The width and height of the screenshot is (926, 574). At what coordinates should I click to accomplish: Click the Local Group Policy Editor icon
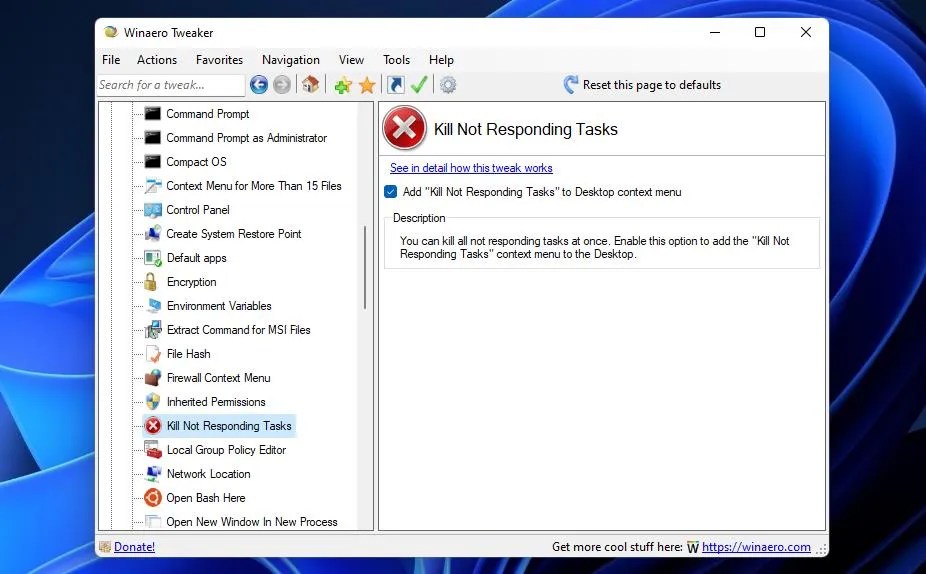pyautogui.click(x=153, y=449)
